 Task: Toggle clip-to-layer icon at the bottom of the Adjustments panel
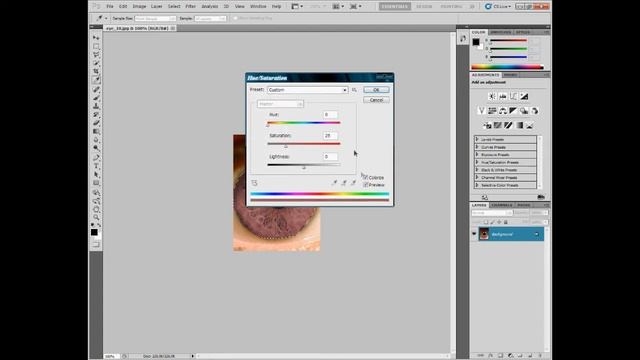tap(541, 197)
